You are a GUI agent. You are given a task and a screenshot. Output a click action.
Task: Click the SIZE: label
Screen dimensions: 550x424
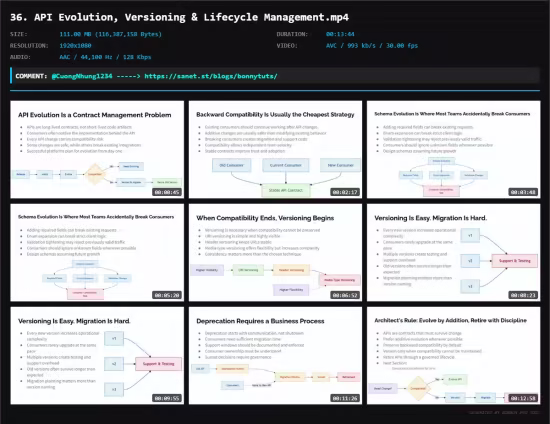coord(19,34)
